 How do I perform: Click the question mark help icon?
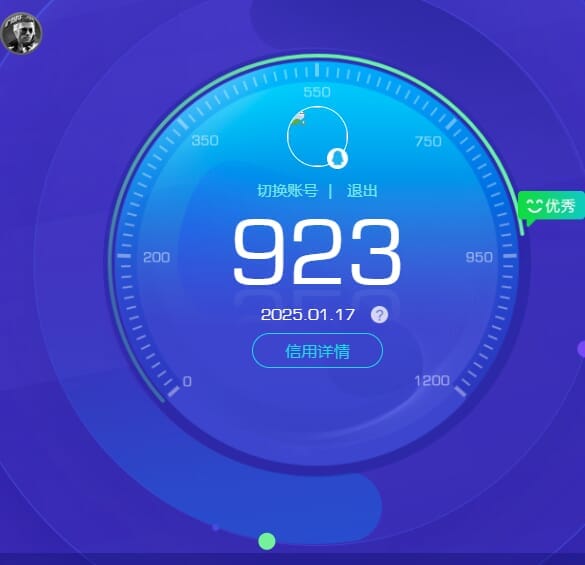pos(379,315)
